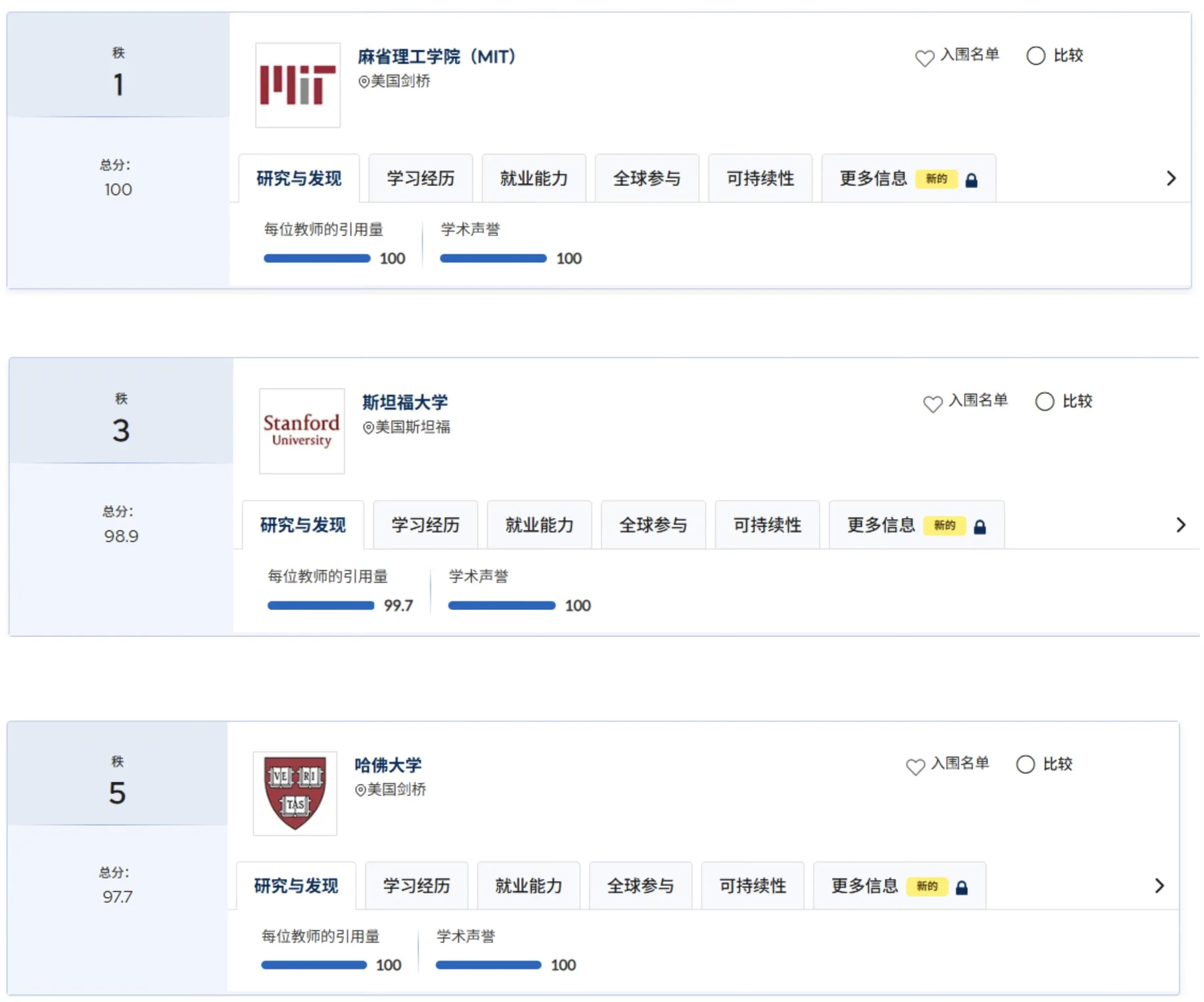Click the Harvard shield logo

295,793
